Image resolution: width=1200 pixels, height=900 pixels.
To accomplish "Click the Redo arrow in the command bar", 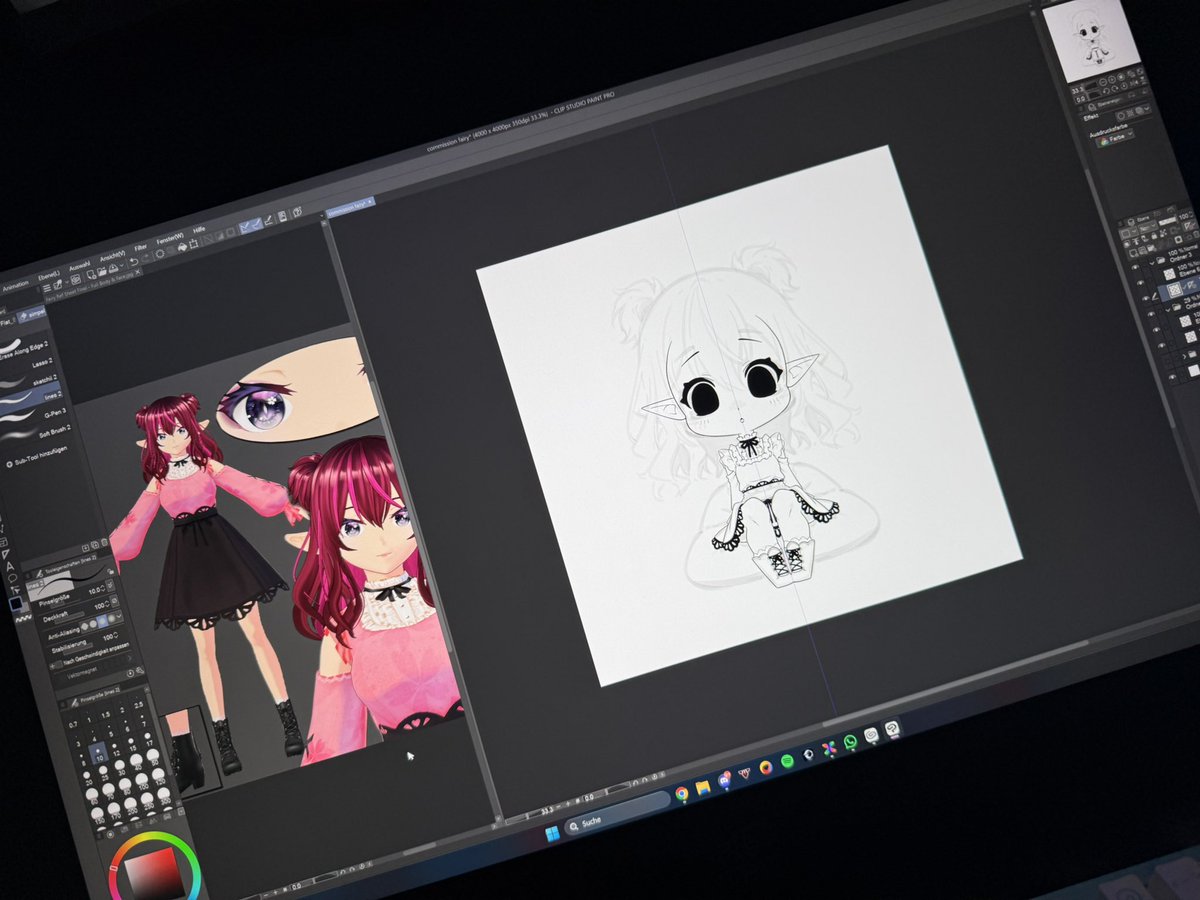I will tap(146, 258).
